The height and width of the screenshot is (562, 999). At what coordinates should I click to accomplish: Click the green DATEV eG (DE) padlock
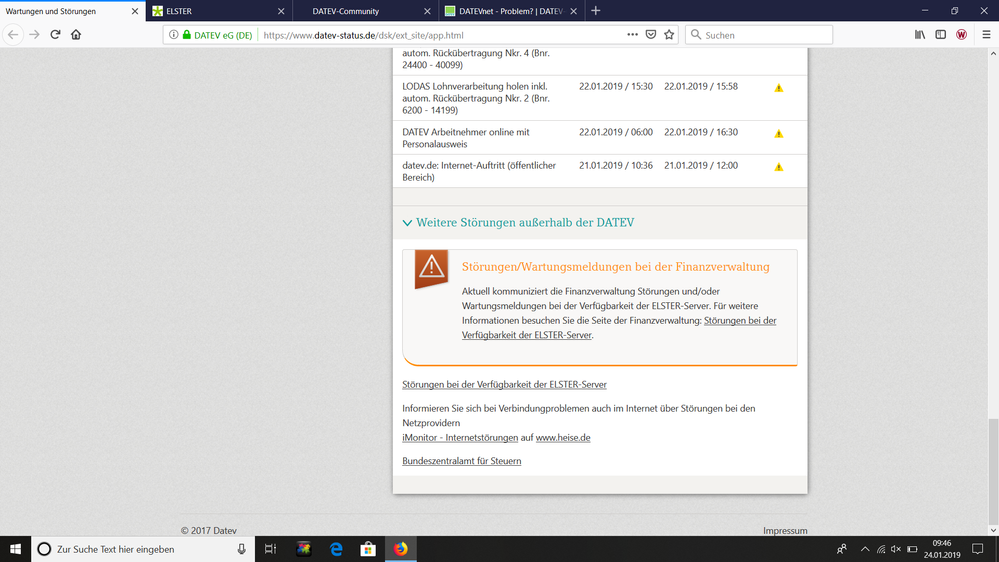(x=187, y=35)
